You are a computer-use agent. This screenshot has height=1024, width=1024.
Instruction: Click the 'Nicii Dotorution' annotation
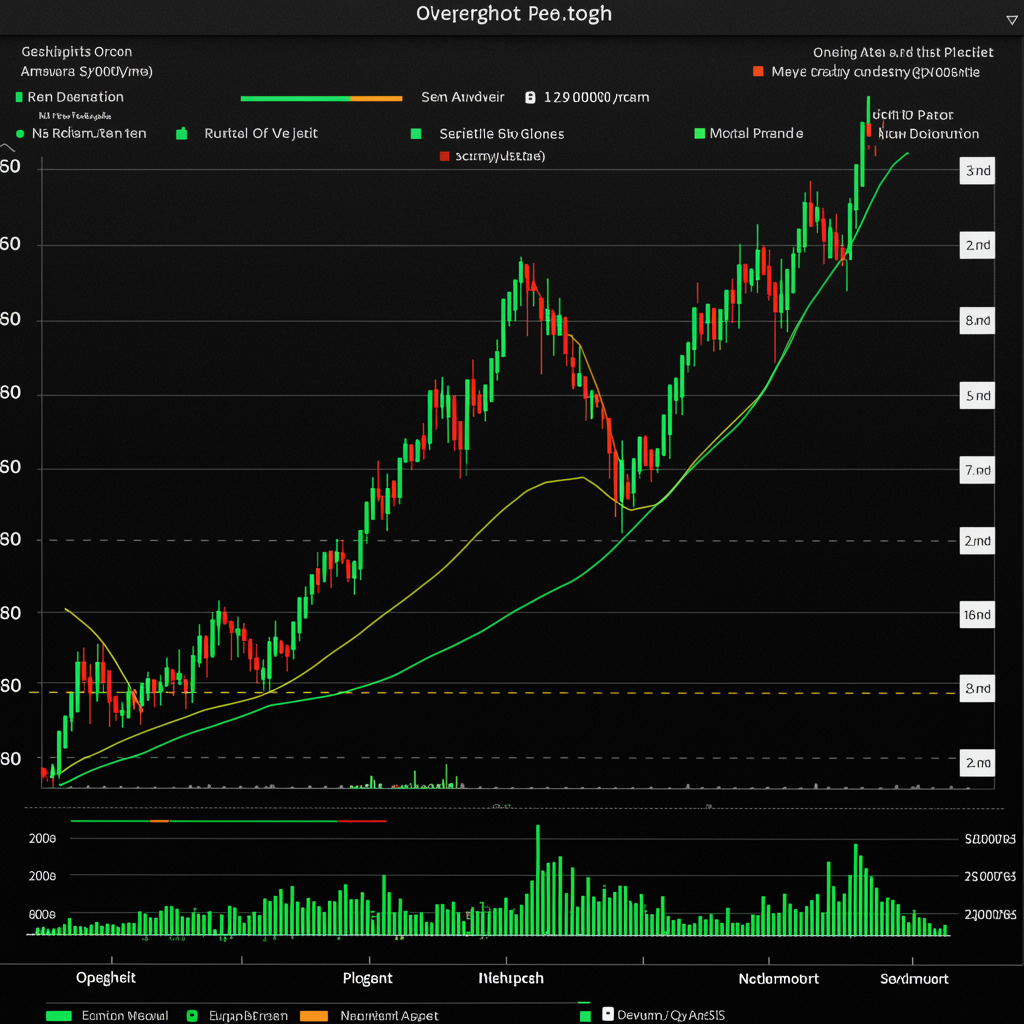coord(929,134)
